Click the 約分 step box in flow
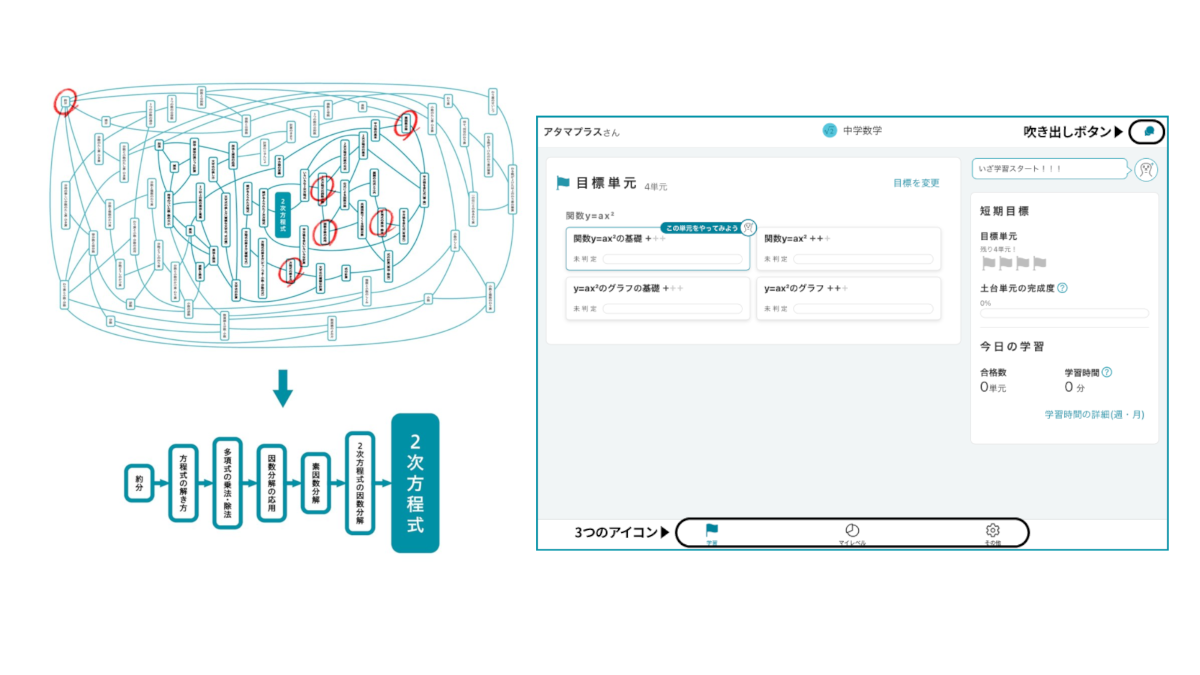1200x675 pixels. pyautogui.click(x=140, y=483)
